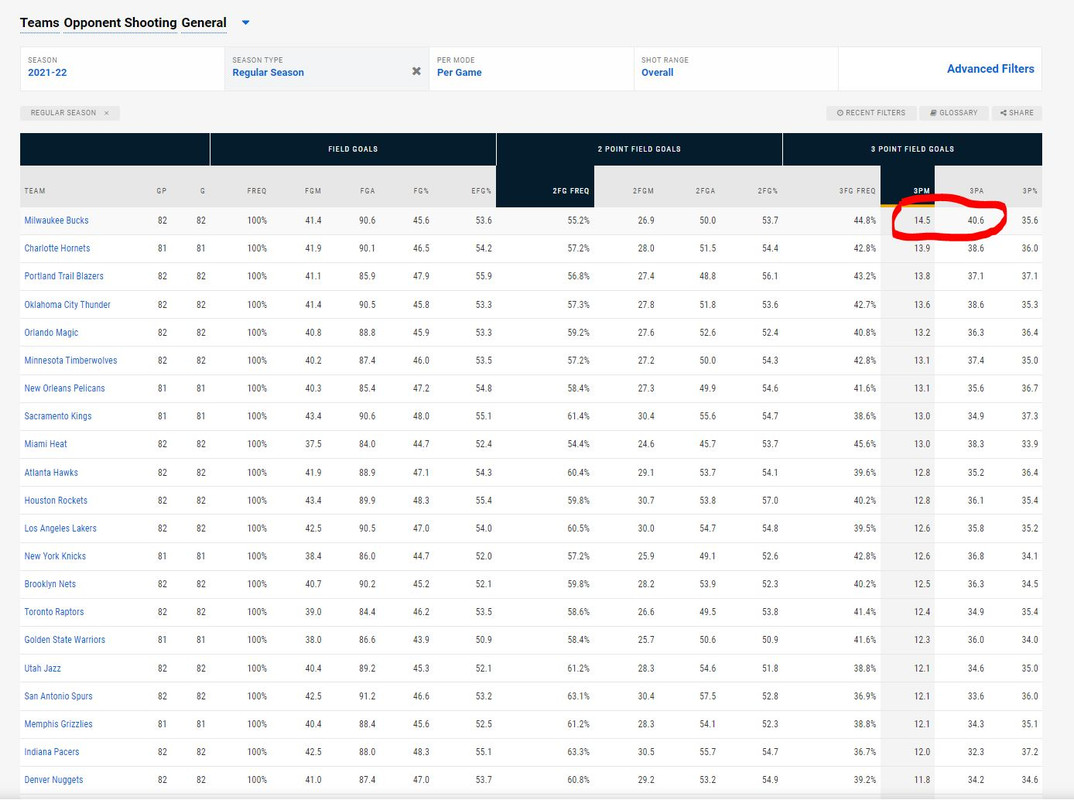
Task: Sort table by TEAM column
Action: click(x=35, y=191)
